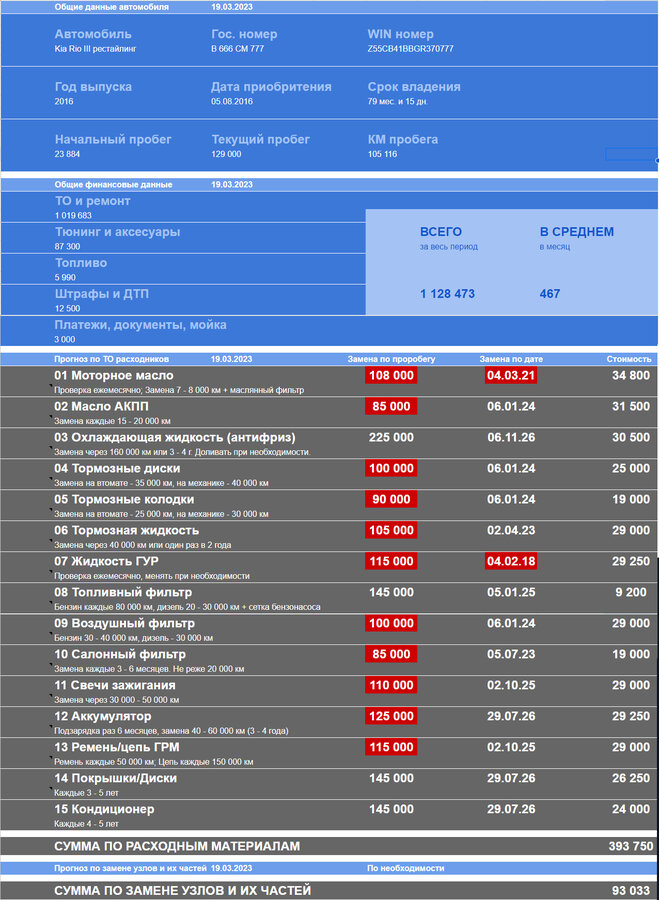
Task: Select '07 Жидкость ГУР' row title
Action: click(106, 561)
